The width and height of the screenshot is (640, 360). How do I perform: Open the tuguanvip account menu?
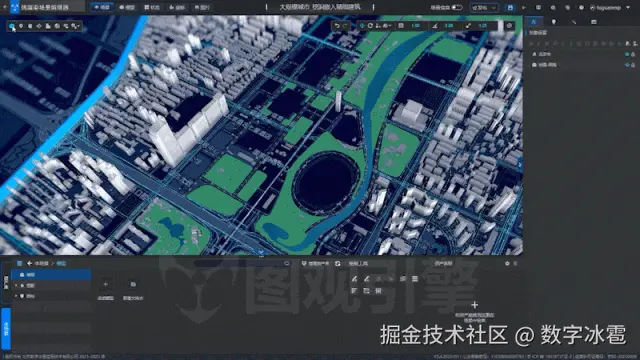click(610, 7)
